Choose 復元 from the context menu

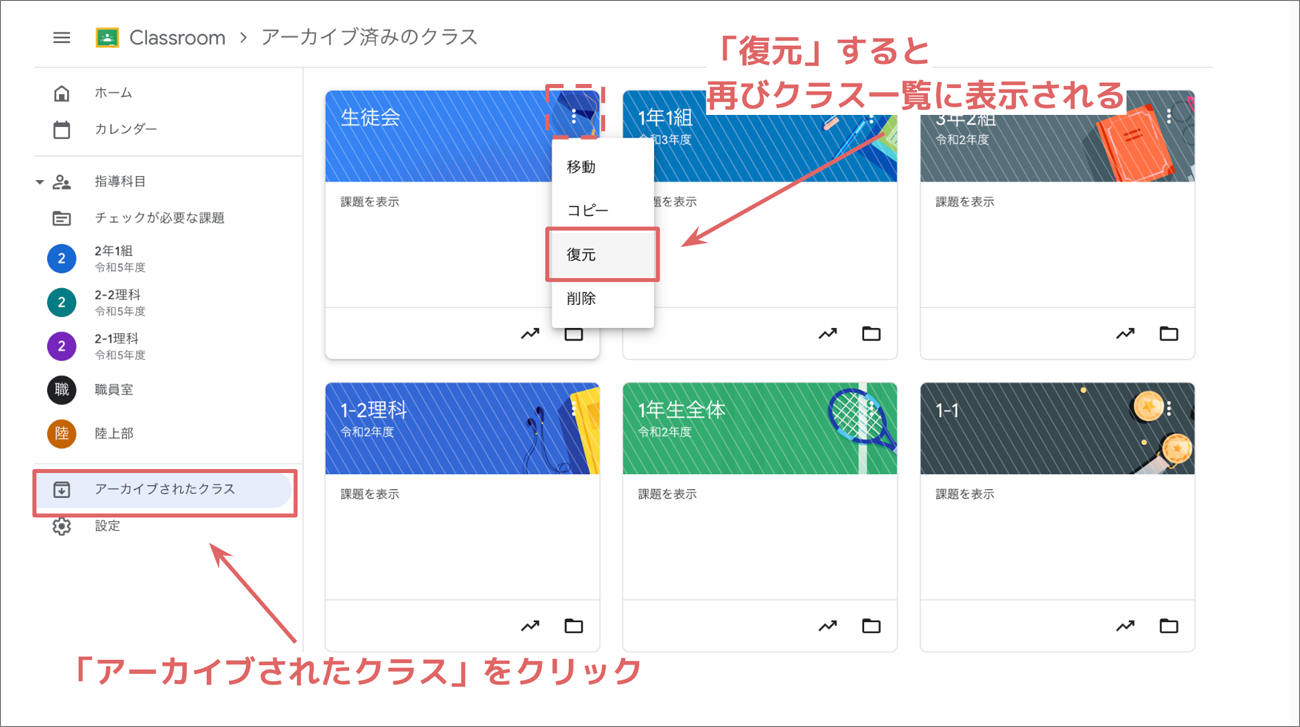pyautogui.click(x=603, y=255)
